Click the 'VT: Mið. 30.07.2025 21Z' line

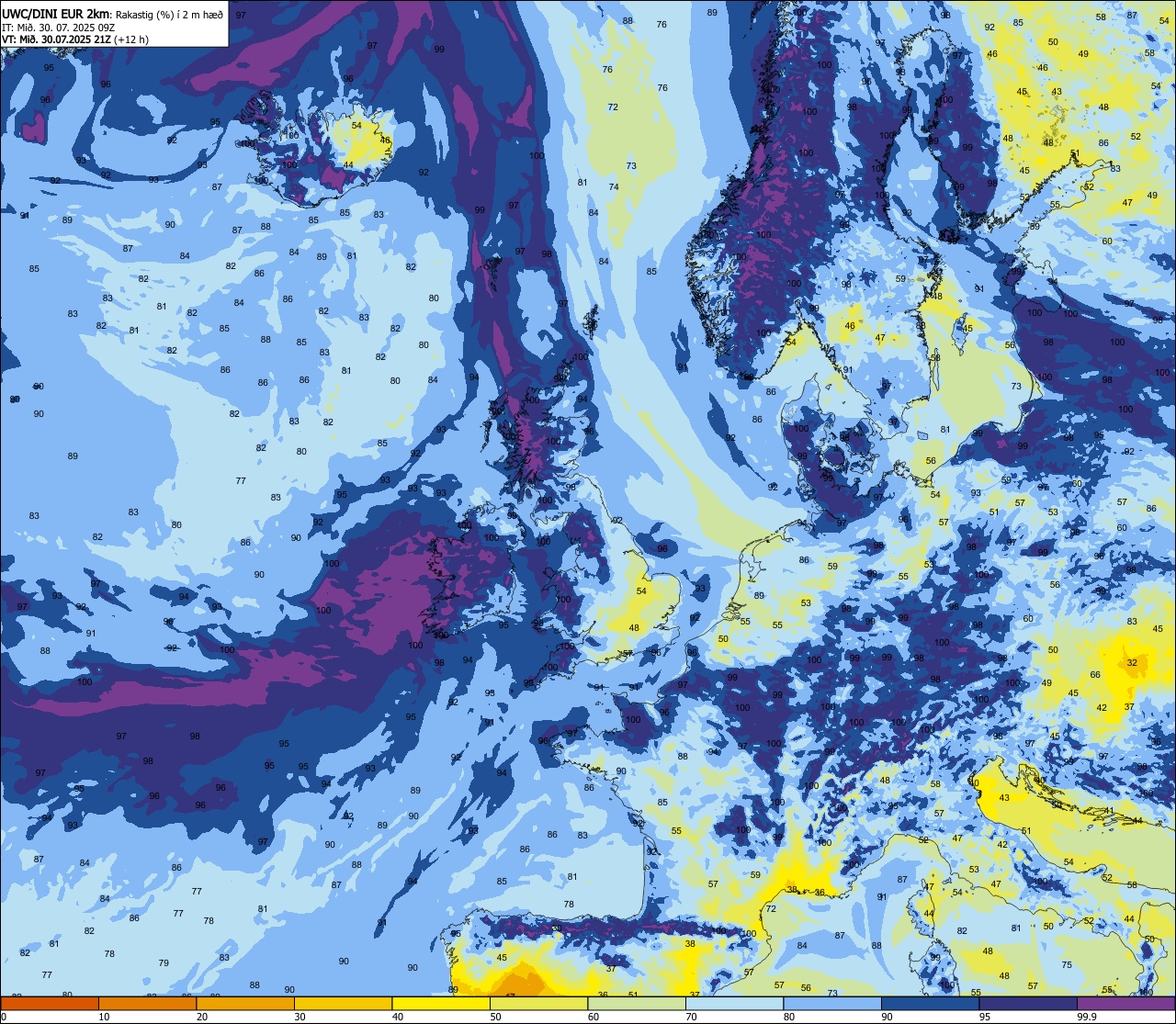tap(57, 39)
